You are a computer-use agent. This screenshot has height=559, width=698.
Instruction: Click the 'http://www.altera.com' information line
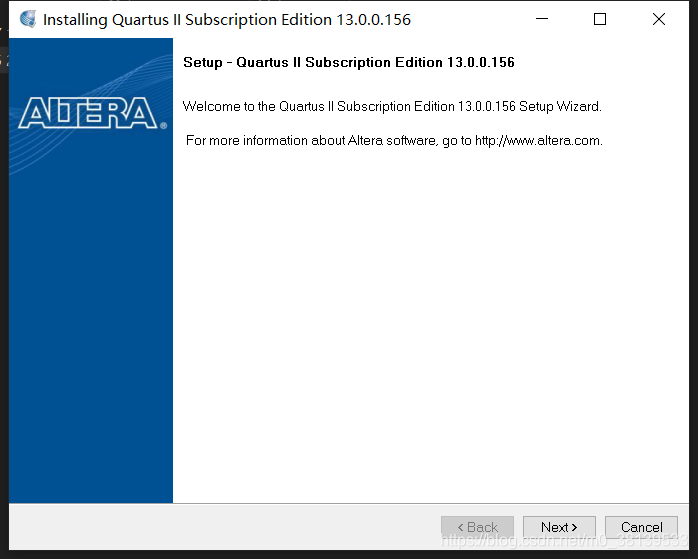pyautogui.click(x=394, y=141)
